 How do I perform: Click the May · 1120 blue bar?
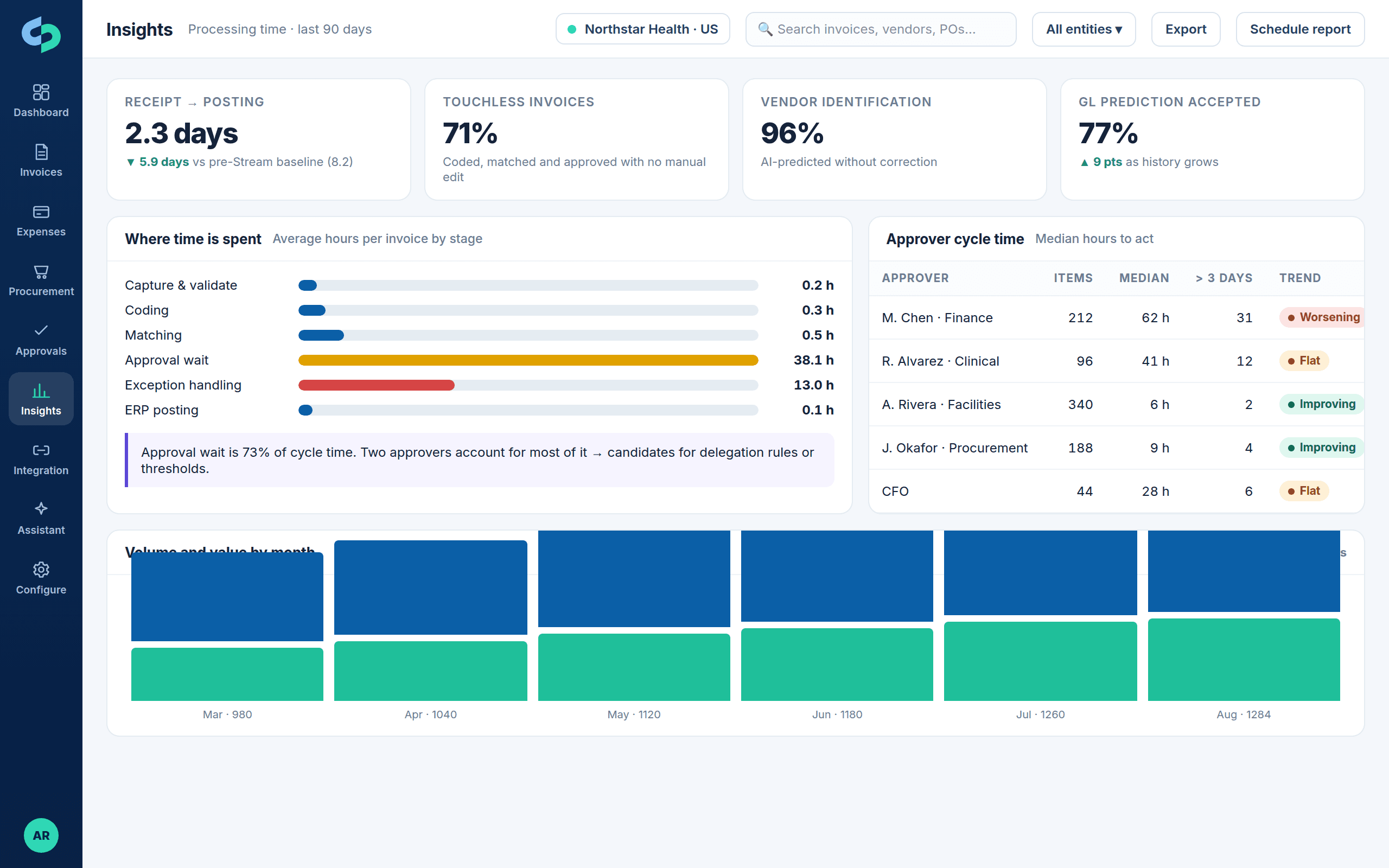[x=634, y=579]
